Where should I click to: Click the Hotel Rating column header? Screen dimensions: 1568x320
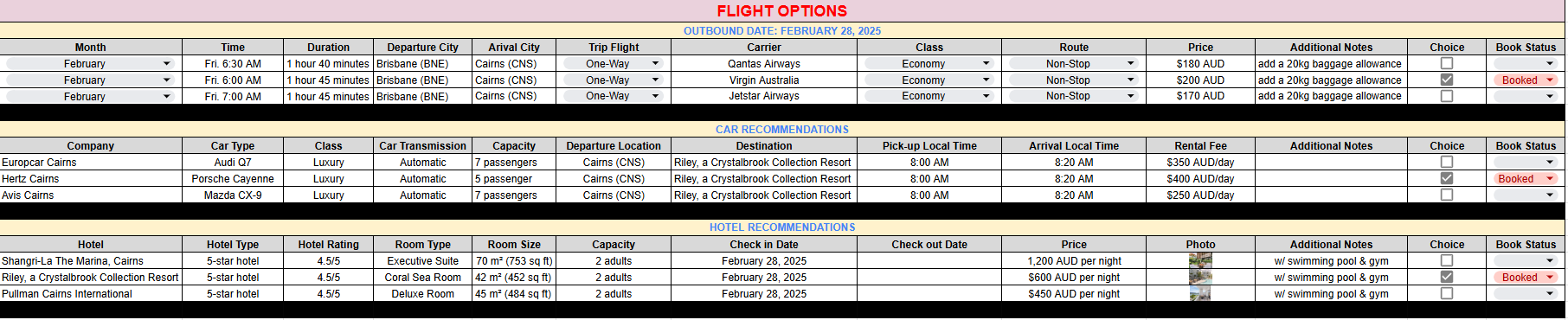click(x=328, y=245)
